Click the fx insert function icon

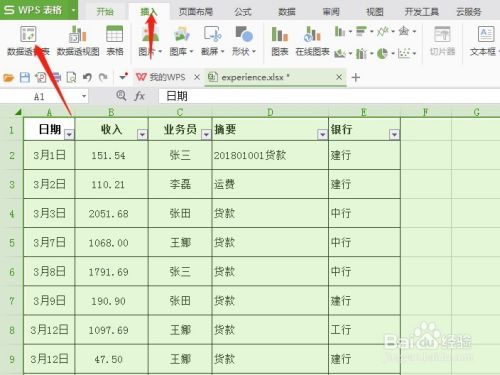tap(139, 96)
